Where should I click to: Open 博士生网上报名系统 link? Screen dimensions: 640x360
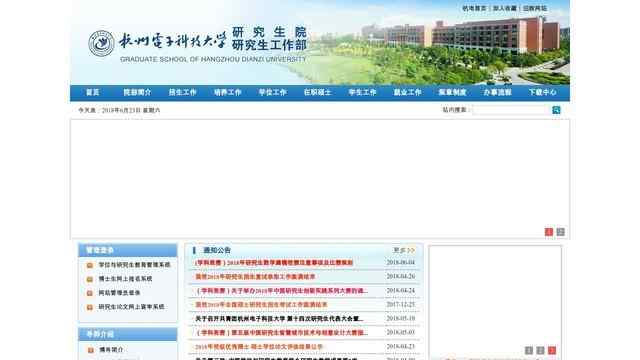point(125,279)
